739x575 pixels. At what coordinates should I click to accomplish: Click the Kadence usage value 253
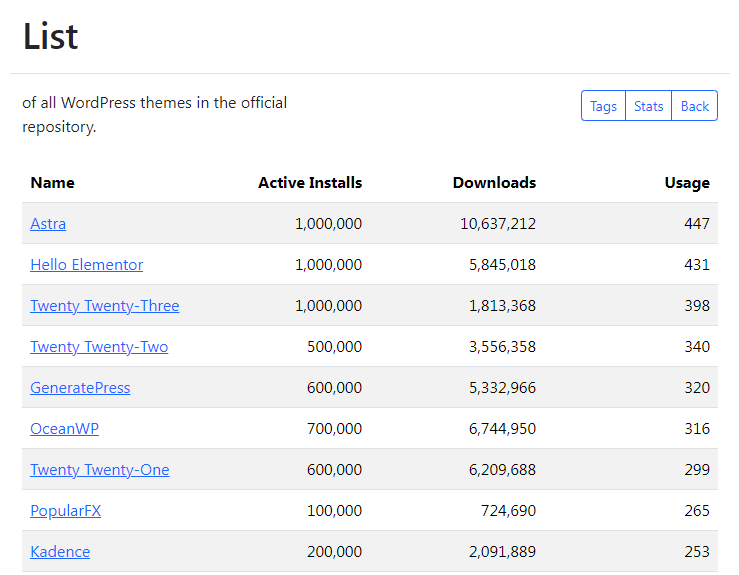point(697,552)
